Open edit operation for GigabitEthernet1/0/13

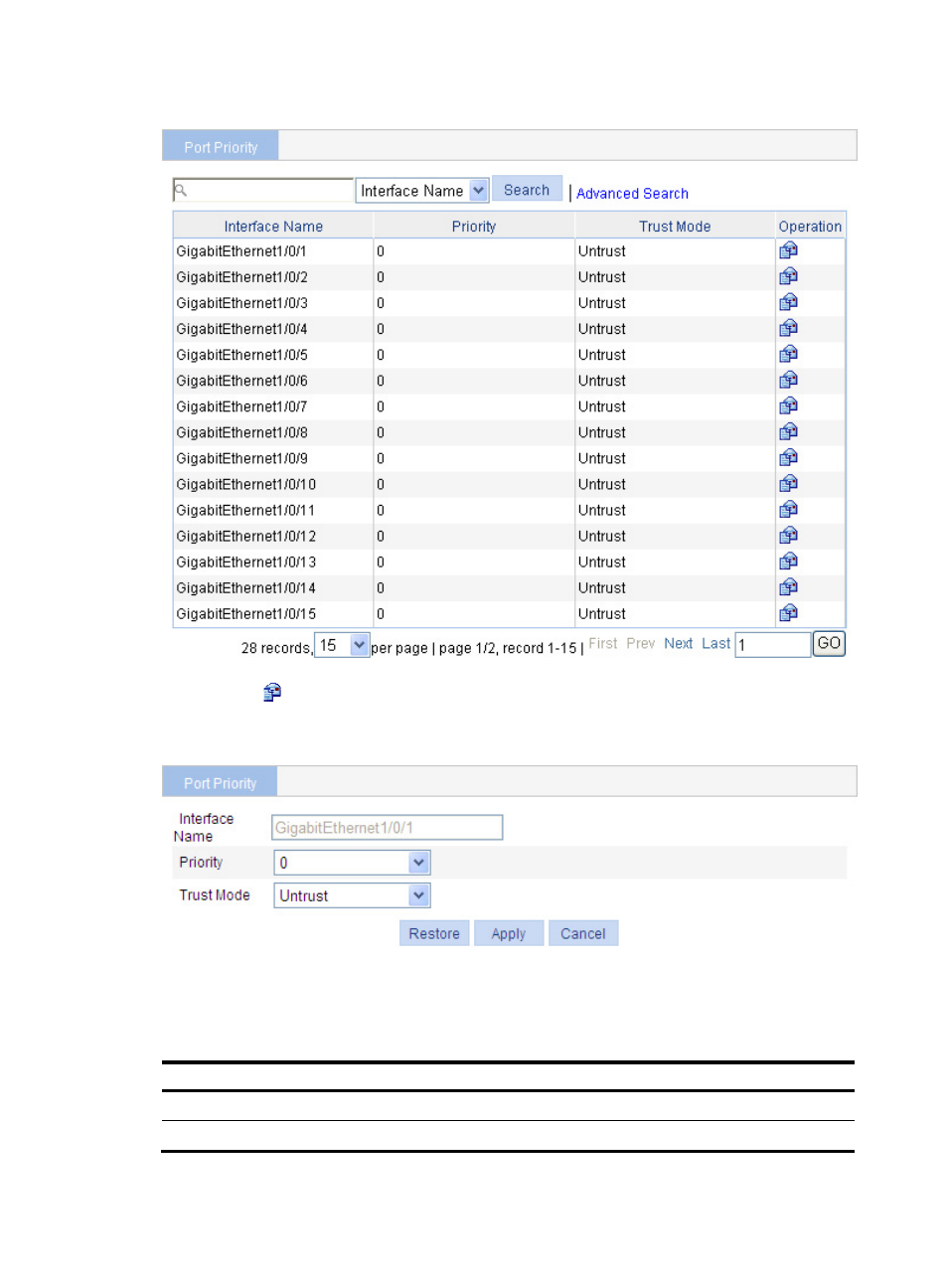[x=788, y=562]
